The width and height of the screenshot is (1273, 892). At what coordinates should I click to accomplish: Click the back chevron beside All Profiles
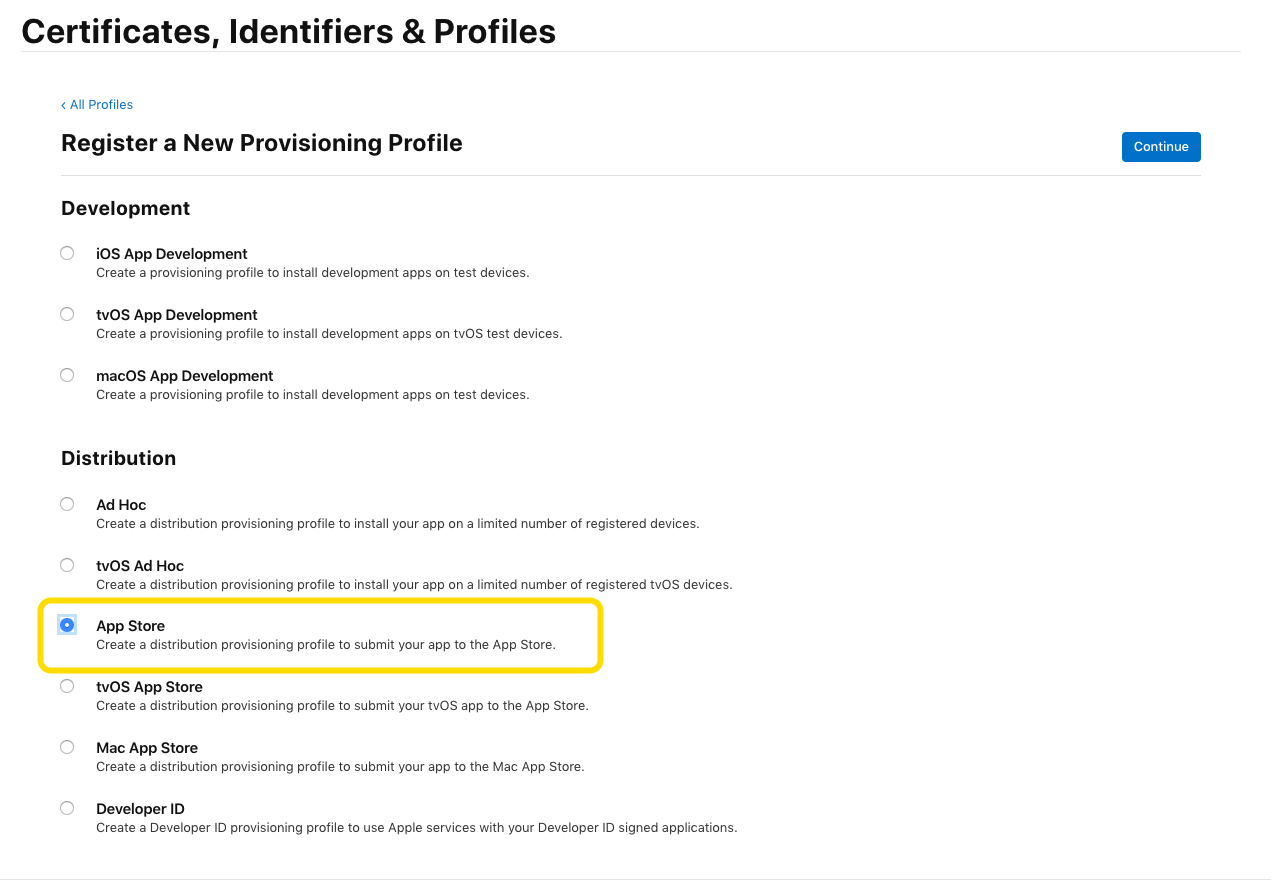(x=64, y=104)
